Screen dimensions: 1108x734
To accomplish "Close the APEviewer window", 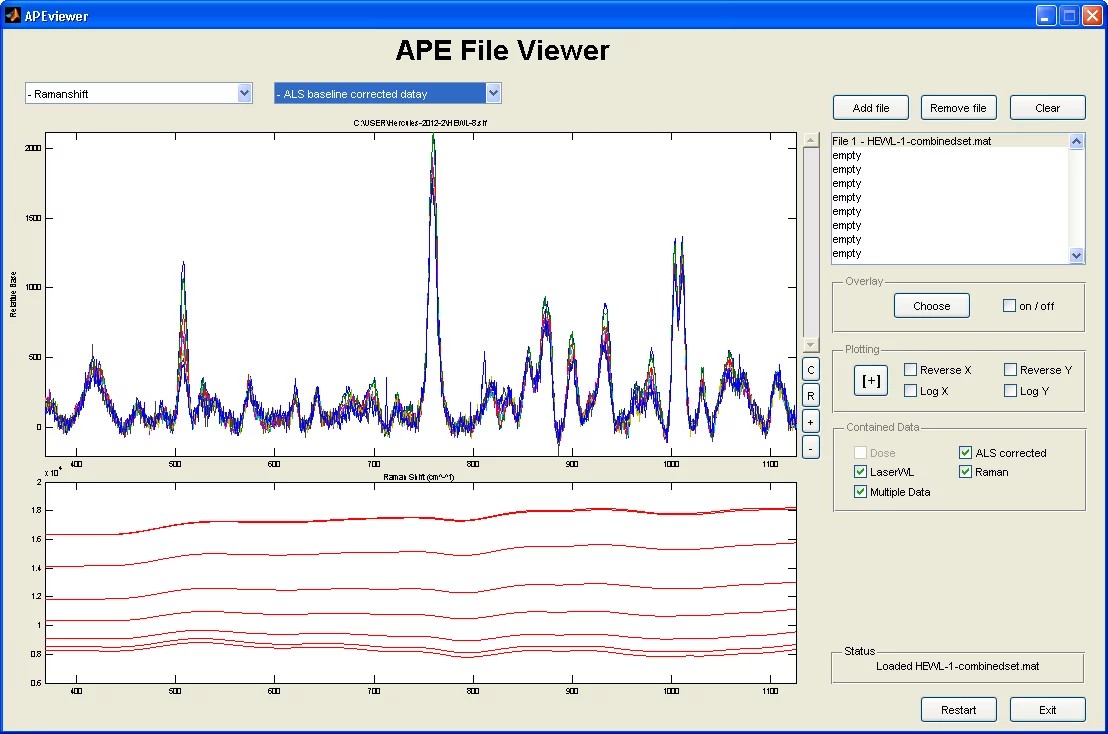I will click(1092, 16).
